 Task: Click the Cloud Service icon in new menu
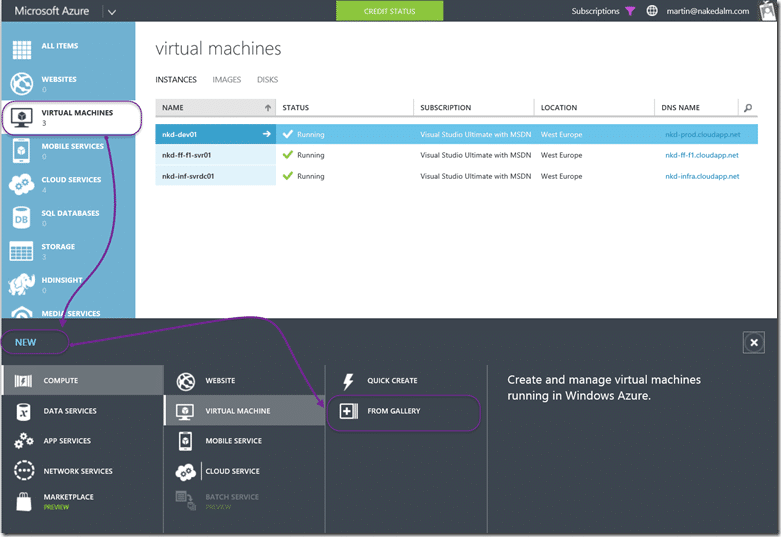tap(186, 472)
